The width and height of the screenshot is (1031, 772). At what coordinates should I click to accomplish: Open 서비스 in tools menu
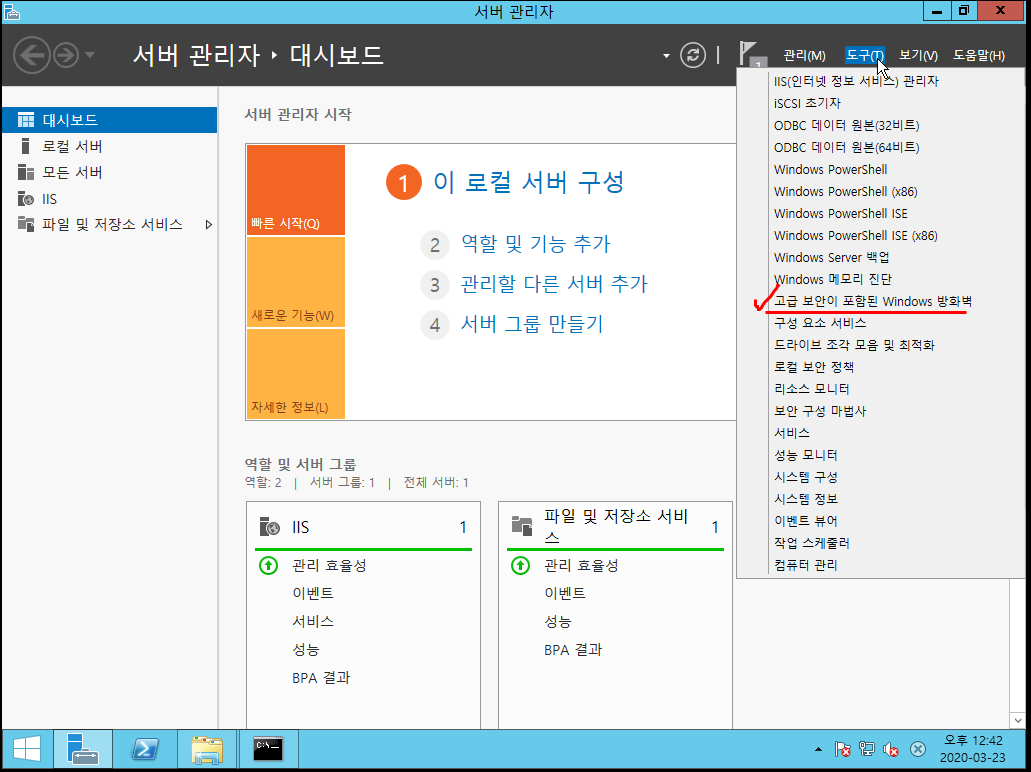point(792,433)
